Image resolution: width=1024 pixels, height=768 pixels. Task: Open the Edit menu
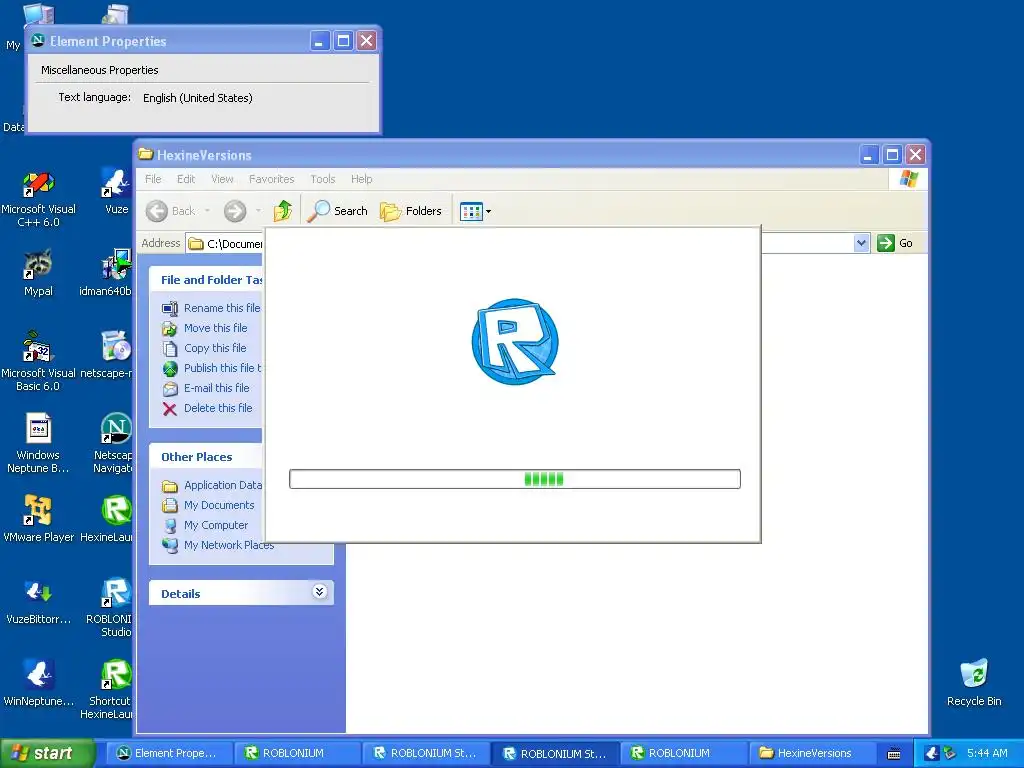click(185, 179)
